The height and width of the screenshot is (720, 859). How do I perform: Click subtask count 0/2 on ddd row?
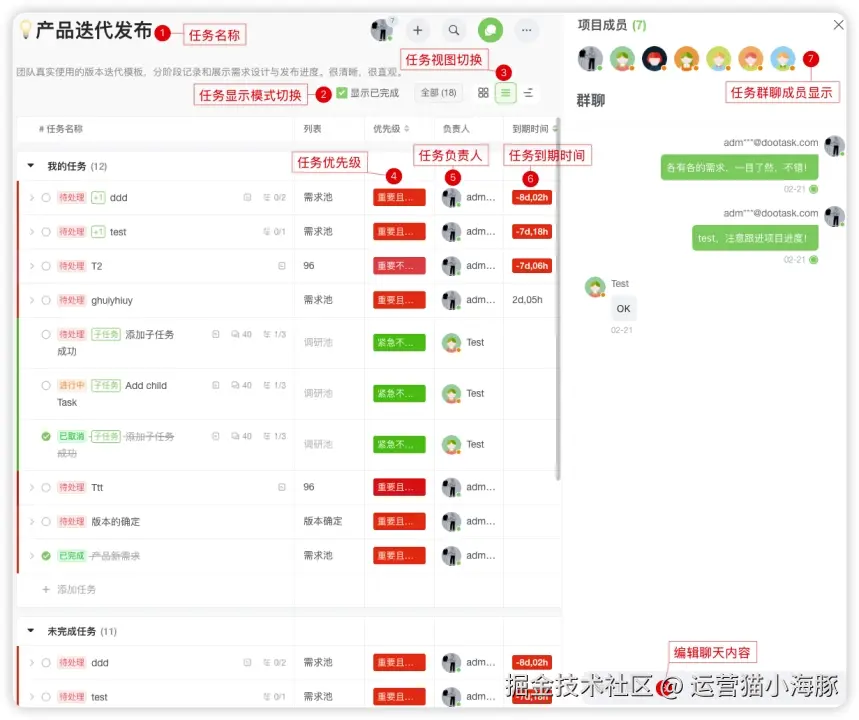[x=274, y=197]
